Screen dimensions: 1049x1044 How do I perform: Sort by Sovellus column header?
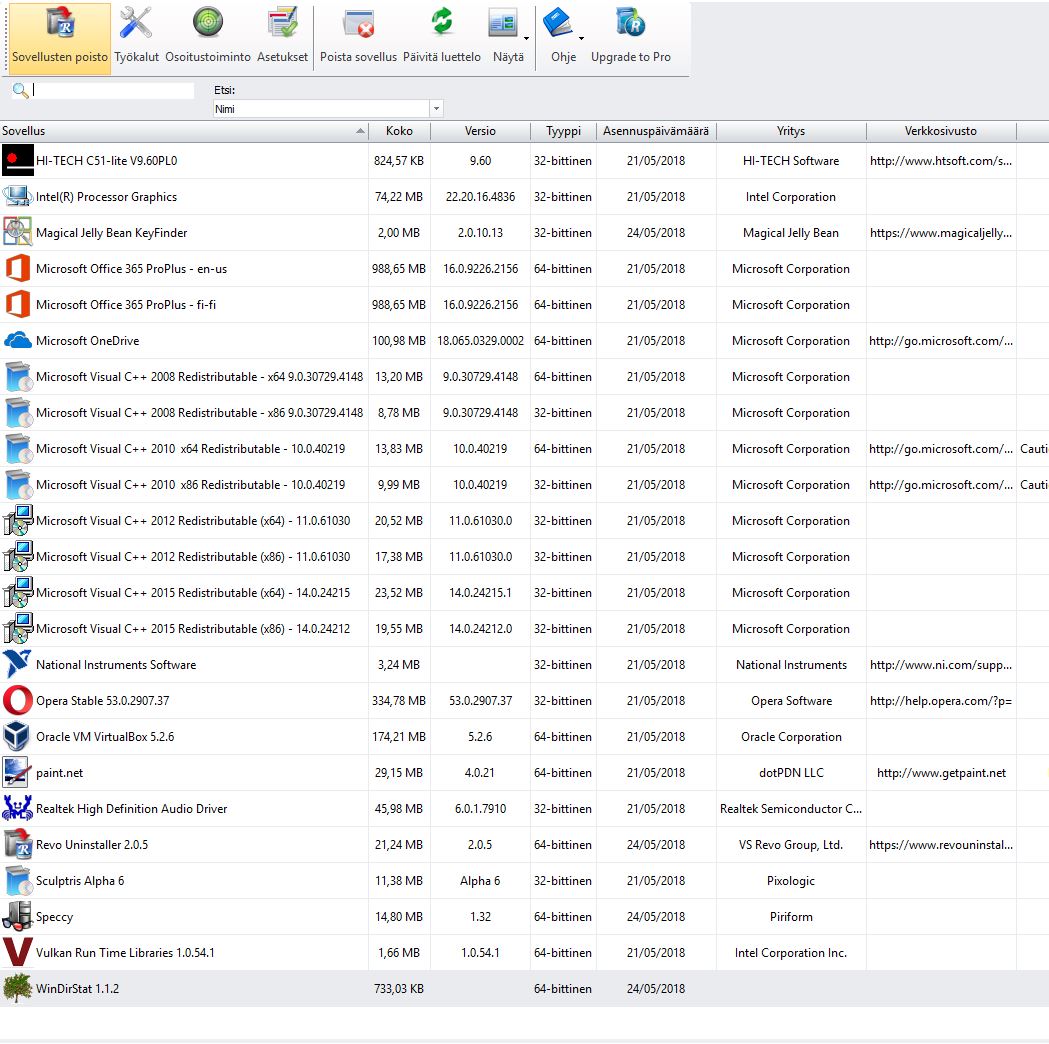(x=184, y=131)
